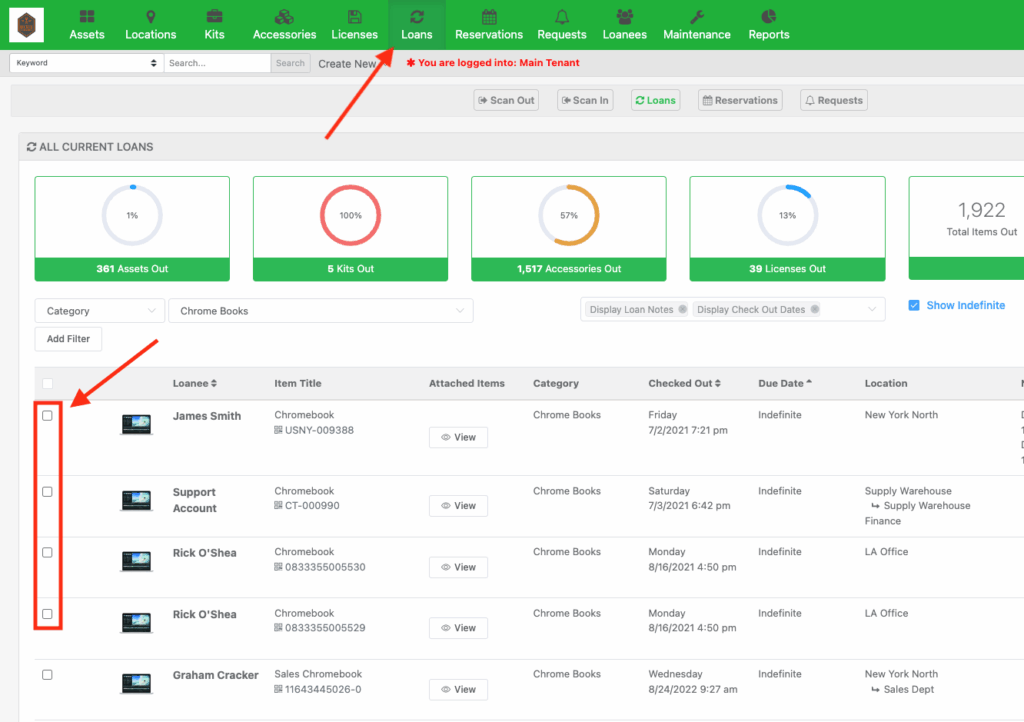View the Licenses page
This screenshot has width=1024, height=722.
(x=354, y=24)
